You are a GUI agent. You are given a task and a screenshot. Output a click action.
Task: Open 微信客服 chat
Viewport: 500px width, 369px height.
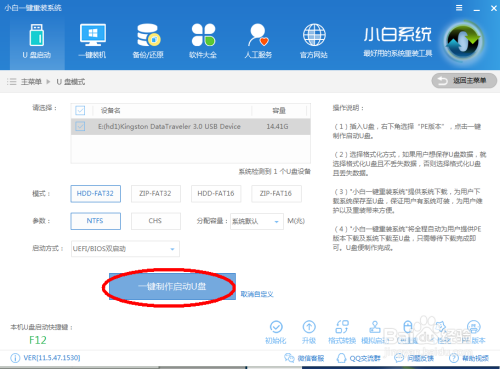coord(304,358)
